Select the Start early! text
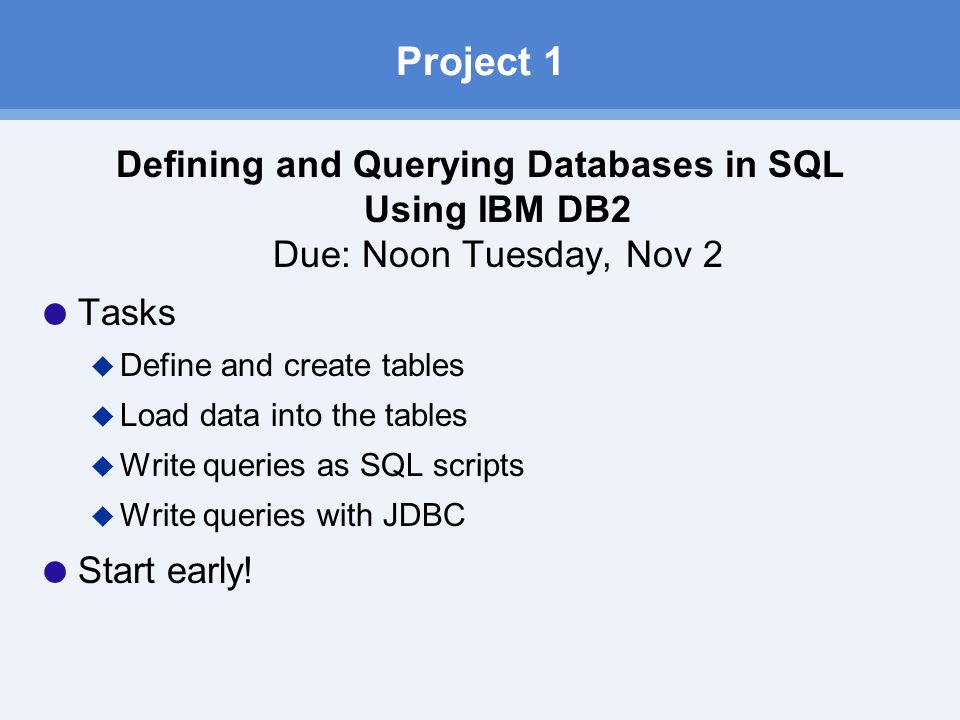This screenshot has height=720, width=960. pyautogui.click(x=165, y=571)
